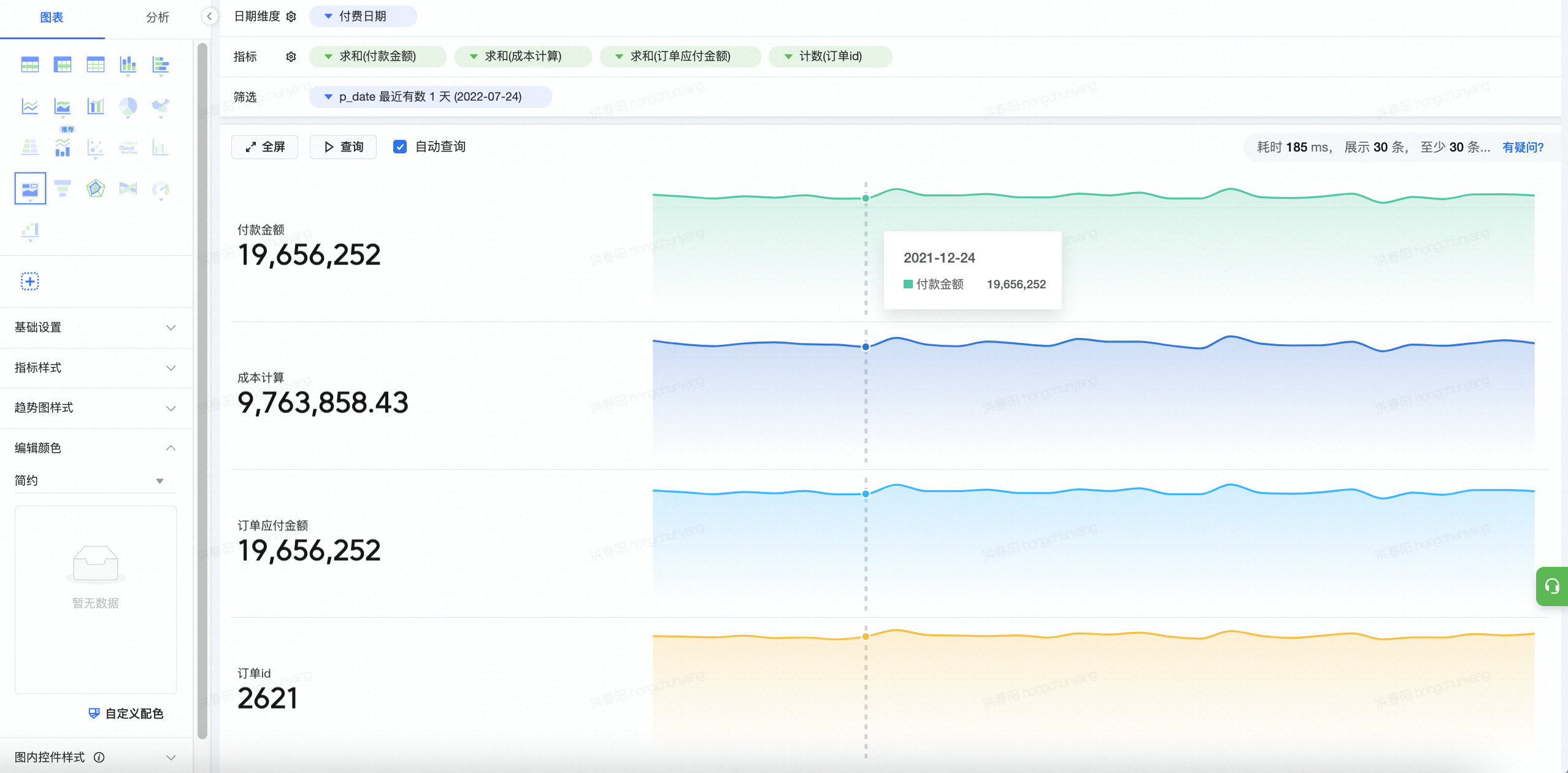Collapse the left panel with arrow button

click(209, 17)
